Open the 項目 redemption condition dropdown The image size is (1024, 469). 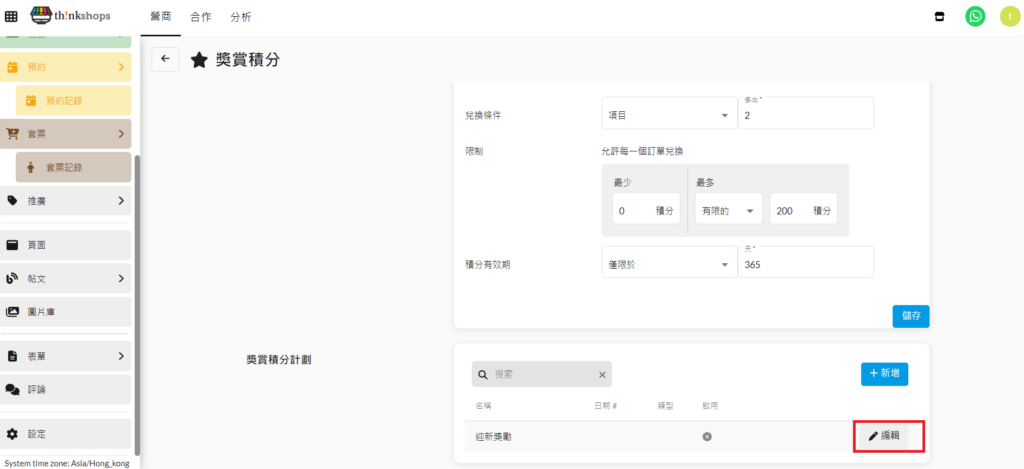667,115
